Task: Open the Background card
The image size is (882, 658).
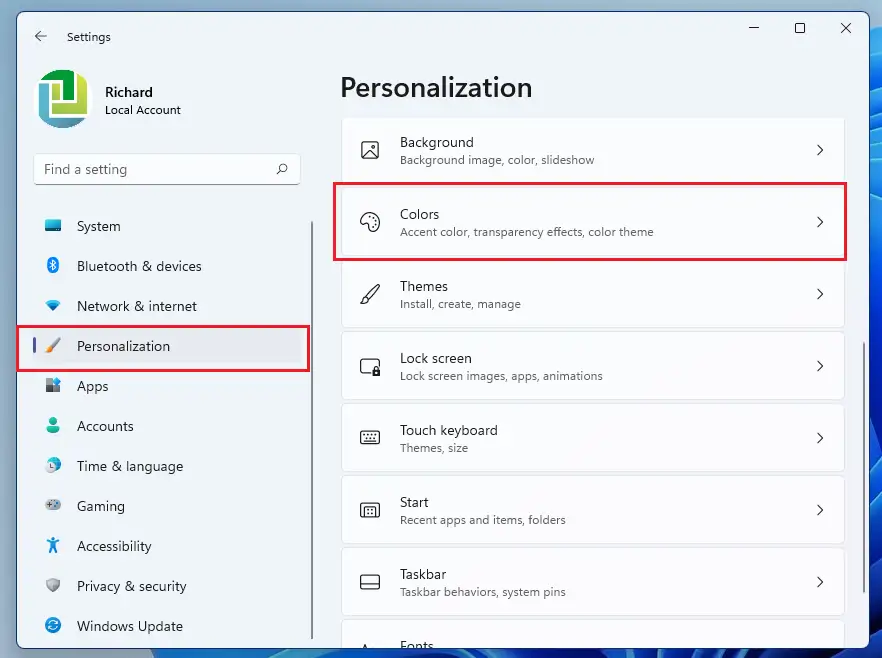Action: tap(593, 150)
